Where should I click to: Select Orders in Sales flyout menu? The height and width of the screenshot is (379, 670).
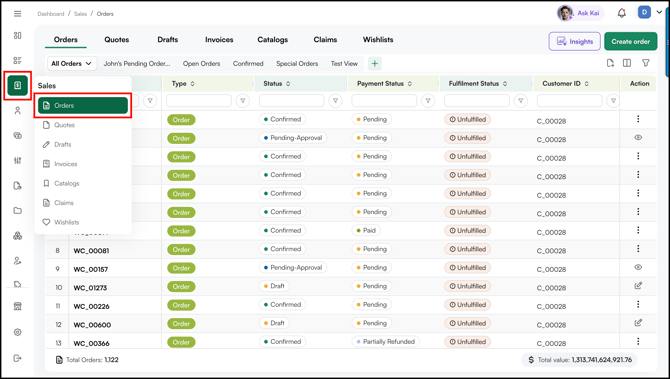[83, 106]
